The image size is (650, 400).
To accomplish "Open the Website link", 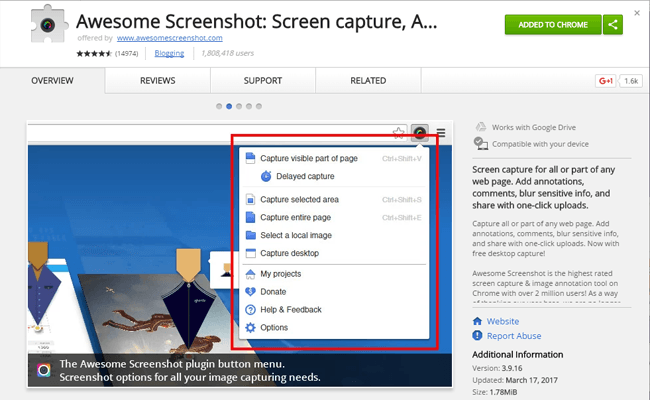I will (x=503, y=321).
